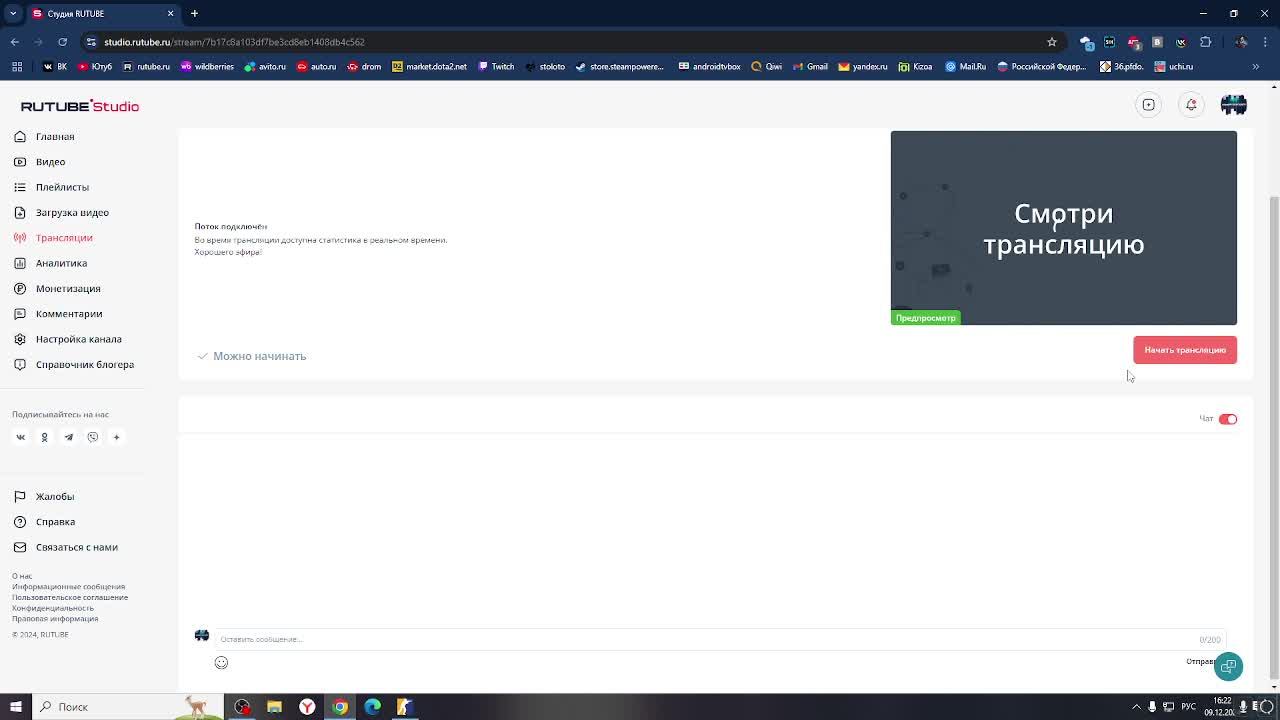The width and height of the screenshot is (1280, 720).
Task: Open Правовая информация footer link
Action: coord(55,618)
